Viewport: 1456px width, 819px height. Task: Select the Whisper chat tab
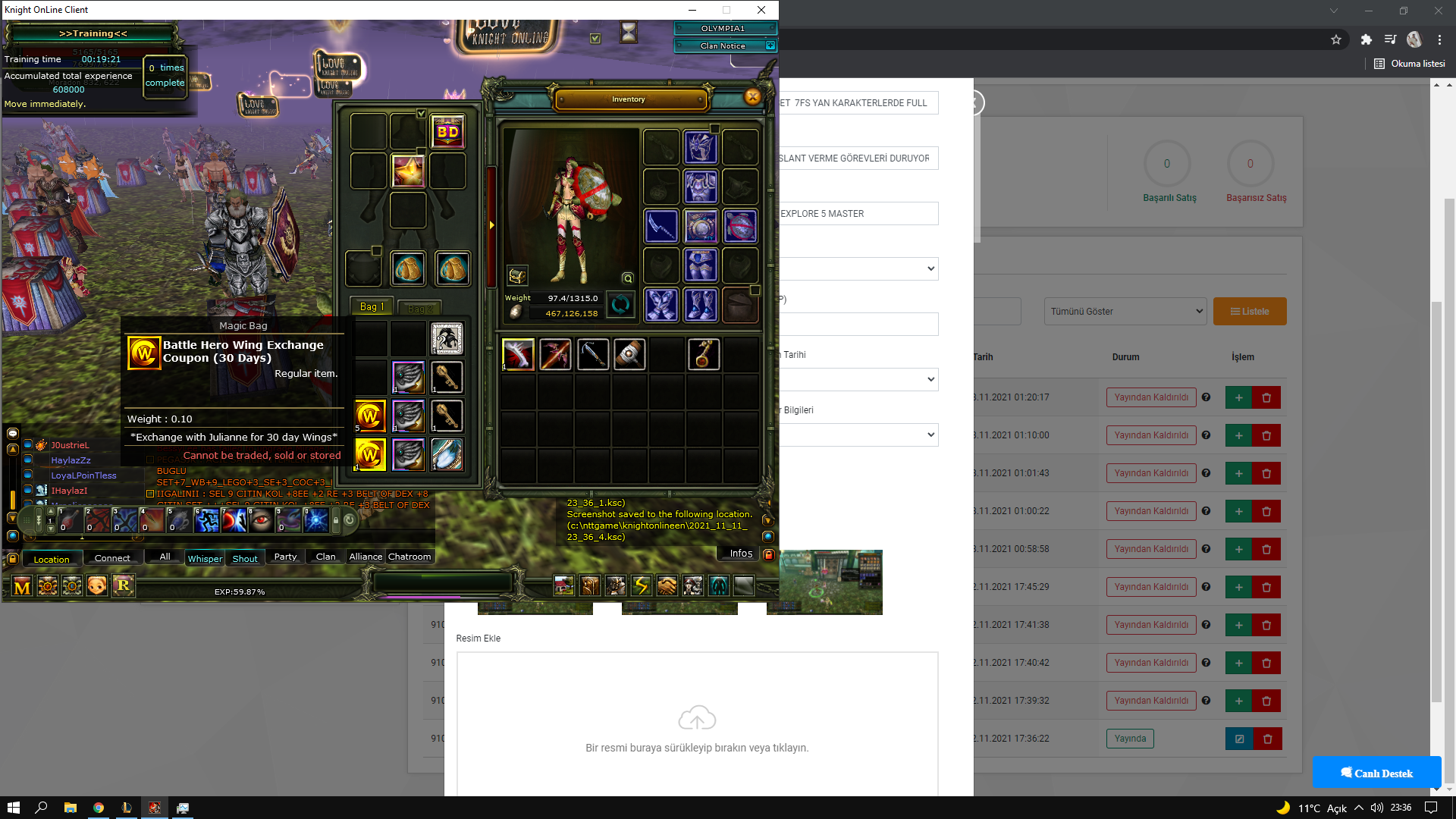pos(205,558)
